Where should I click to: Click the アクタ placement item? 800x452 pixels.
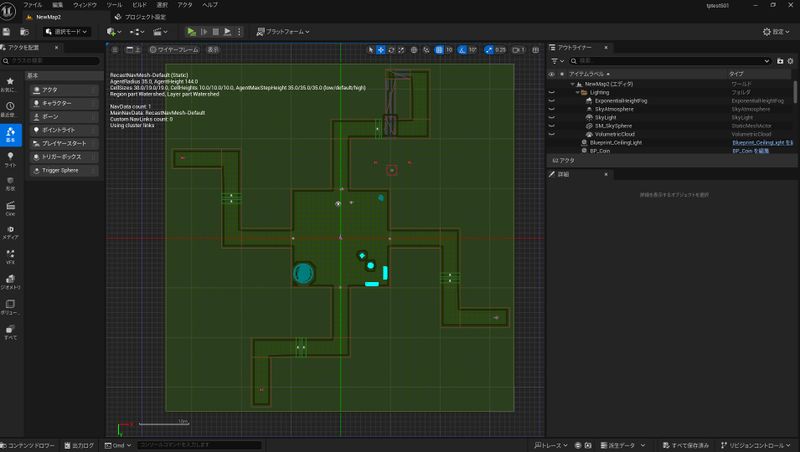64,90
